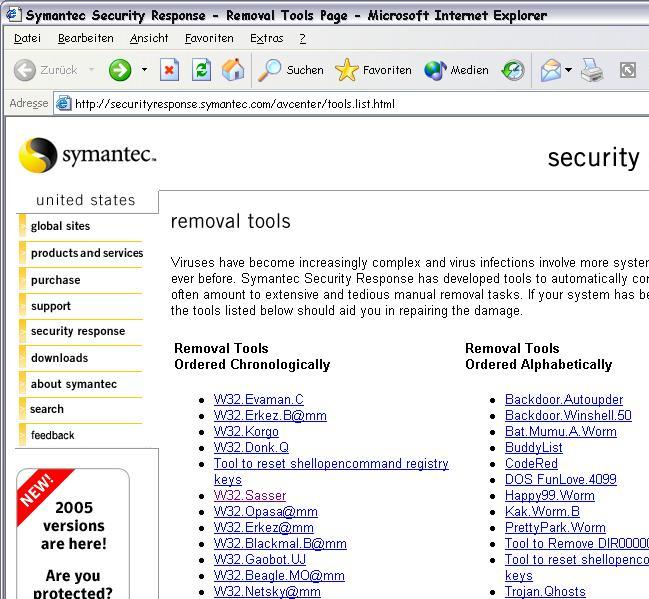Open Favoriten with the star icon
Image resolution: width=649 pixels, height=599 pixels.
click(373, 70)
